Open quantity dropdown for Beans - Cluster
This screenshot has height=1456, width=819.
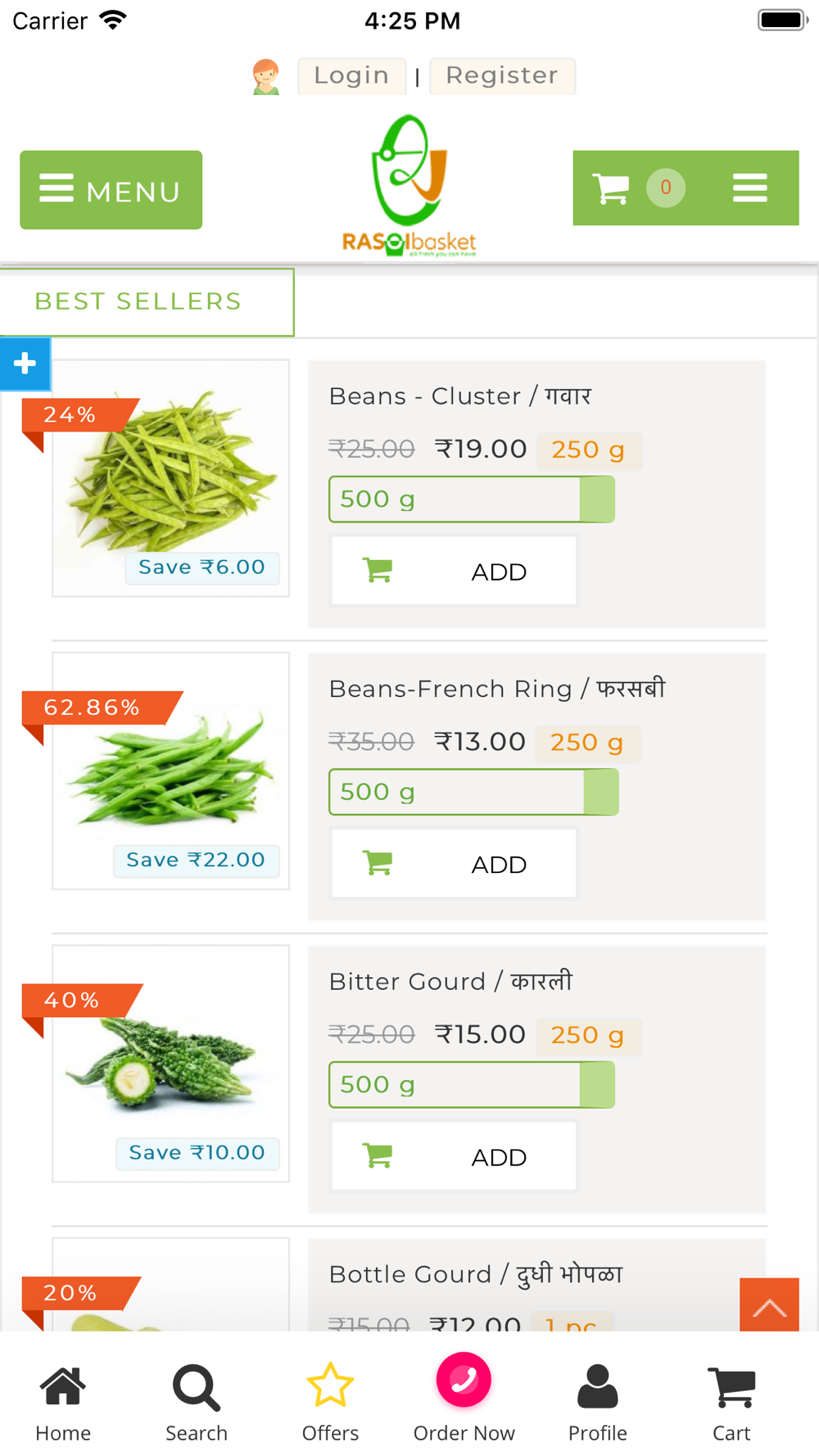[x=471, y=500]
